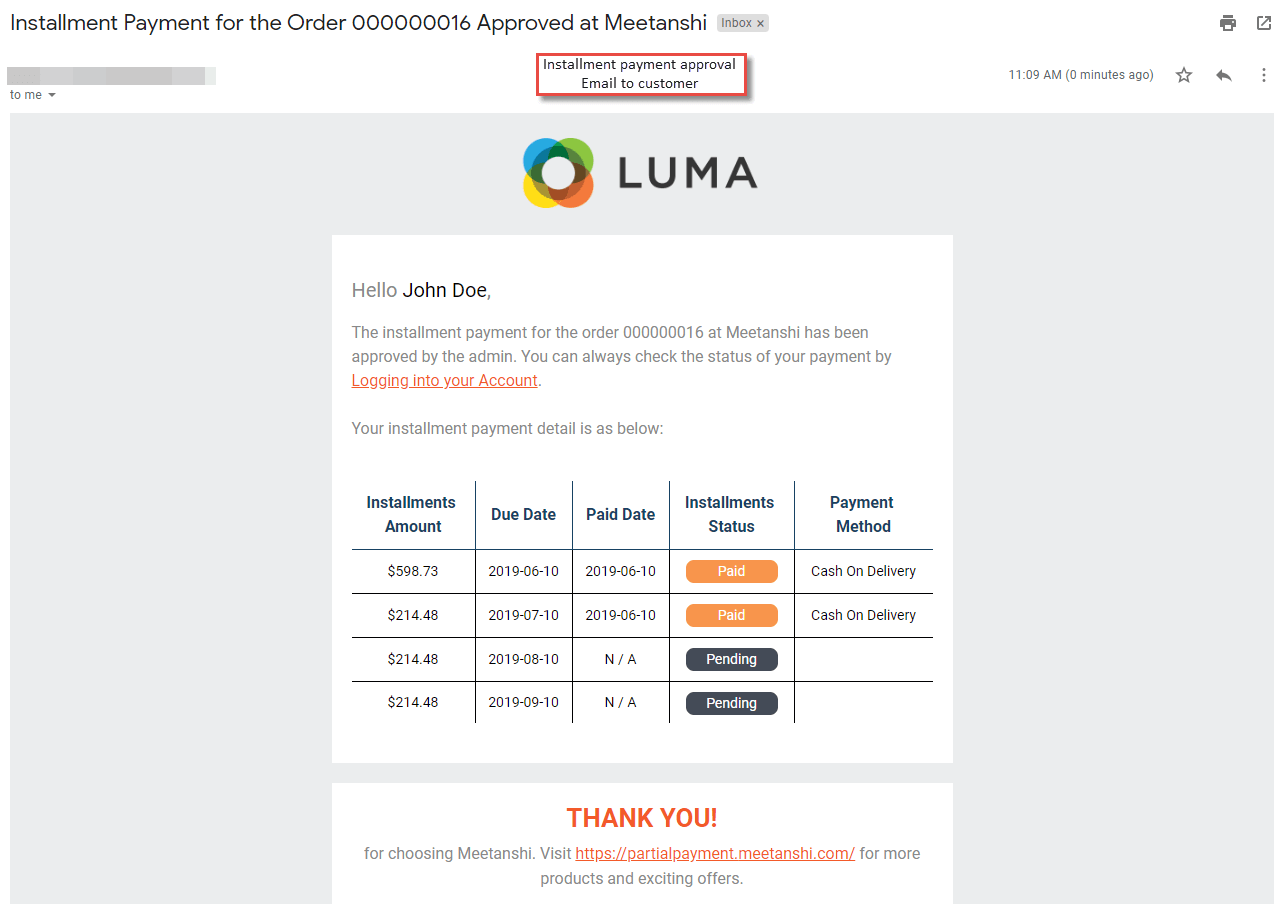Click the Paid badge in the 2019-07-10 row
This screenshot has width=1284, height=904.
point(731,615)
